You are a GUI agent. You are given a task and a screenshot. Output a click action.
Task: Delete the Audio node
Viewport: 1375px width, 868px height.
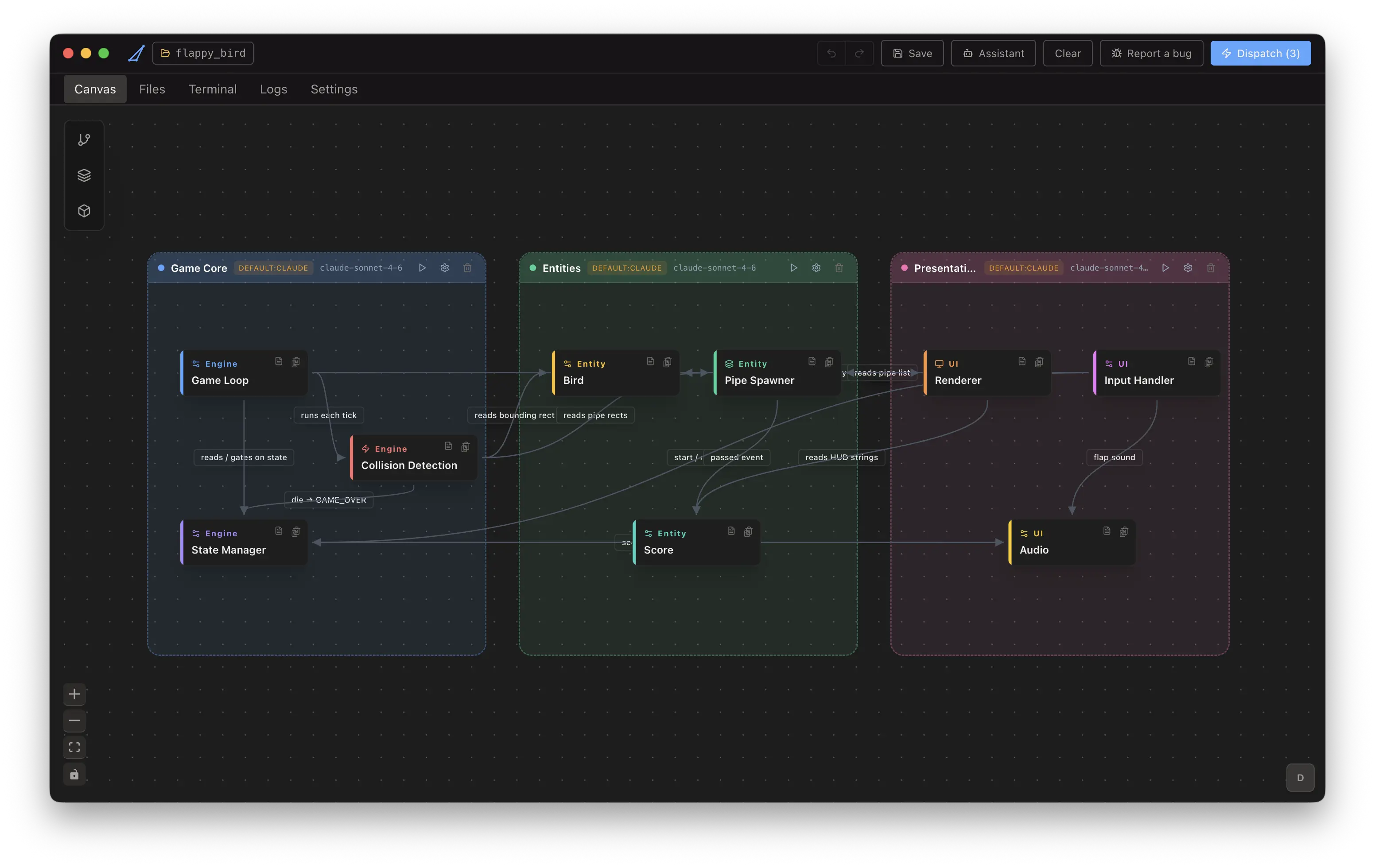(x=1124, y=531)
